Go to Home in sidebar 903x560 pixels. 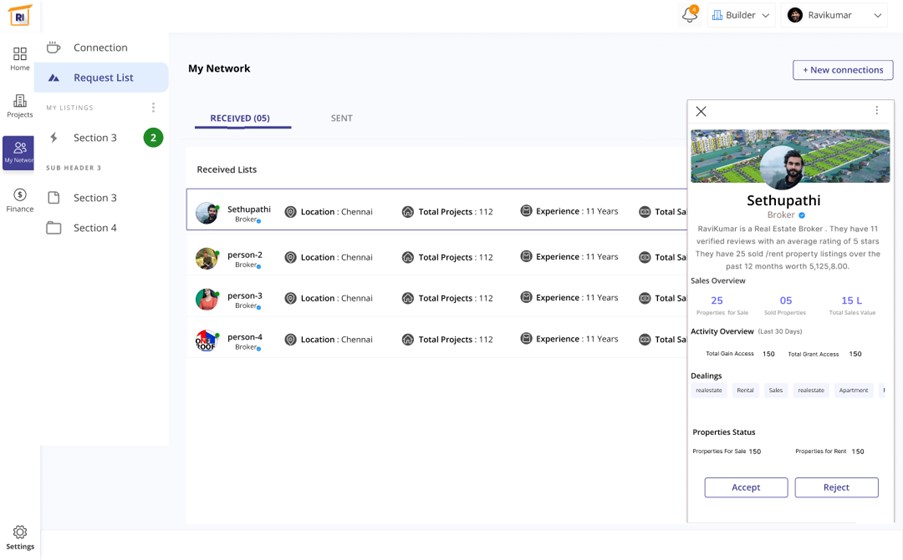[20, 58]
